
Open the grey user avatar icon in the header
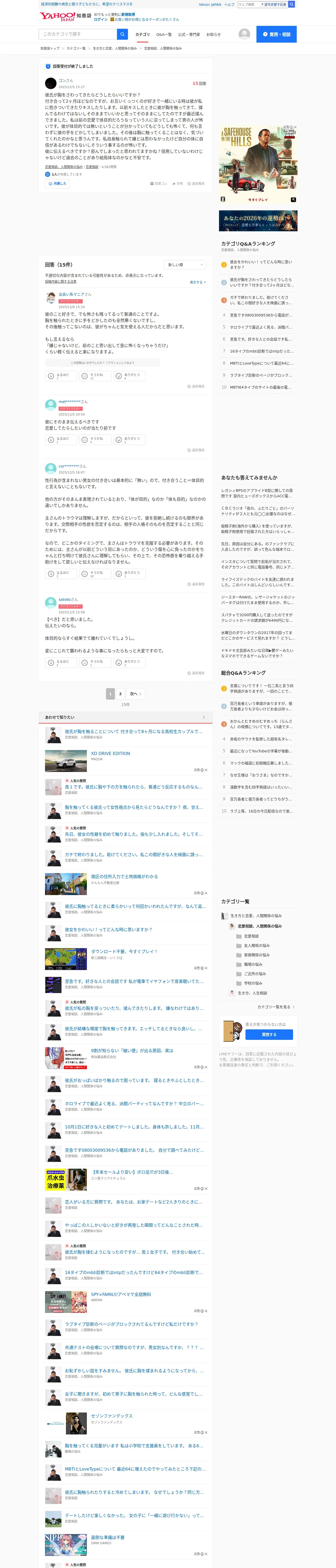tap(244, 34)
